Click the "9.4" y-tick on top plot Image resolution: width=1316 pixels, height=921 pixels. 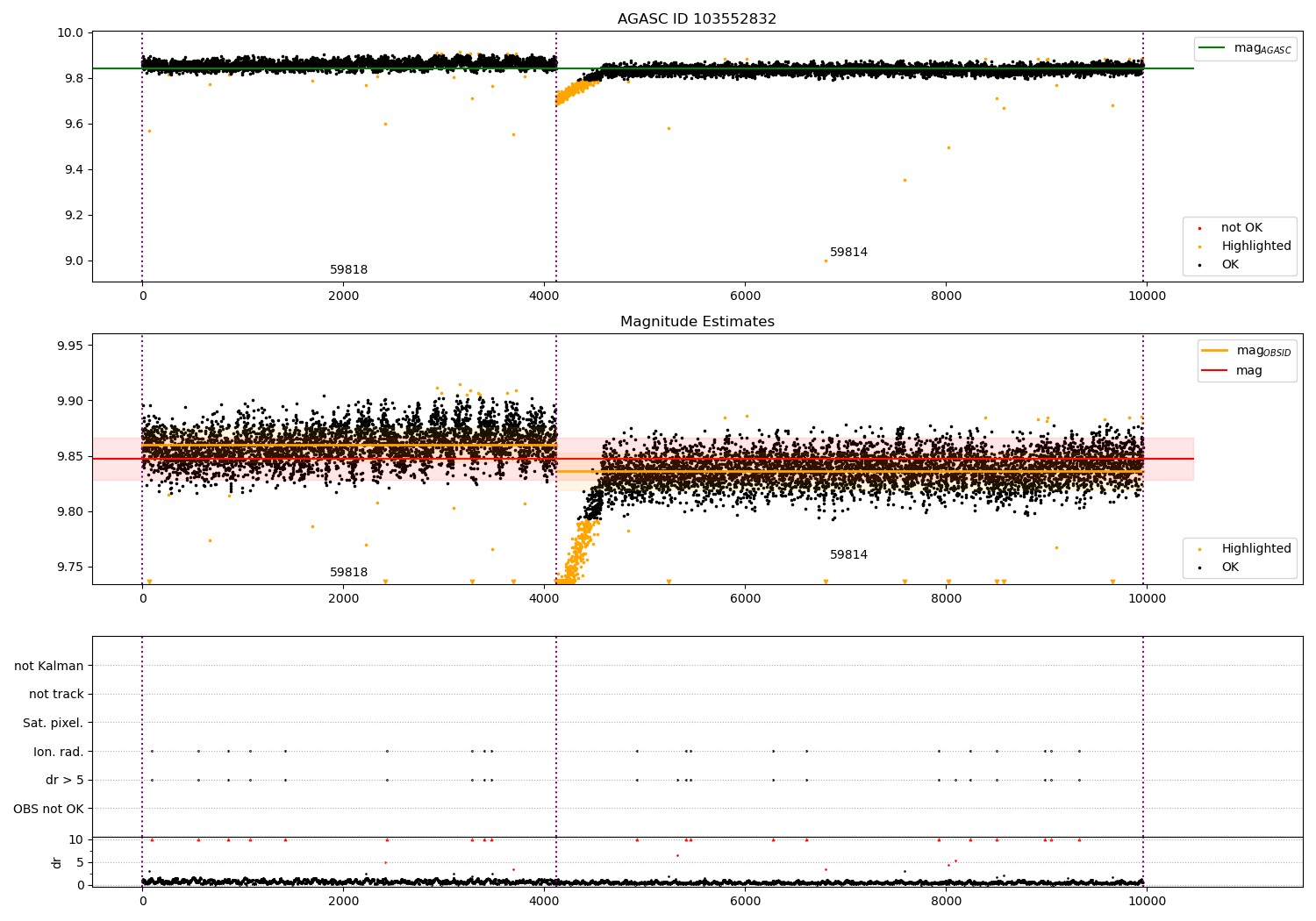pos(75,170)
